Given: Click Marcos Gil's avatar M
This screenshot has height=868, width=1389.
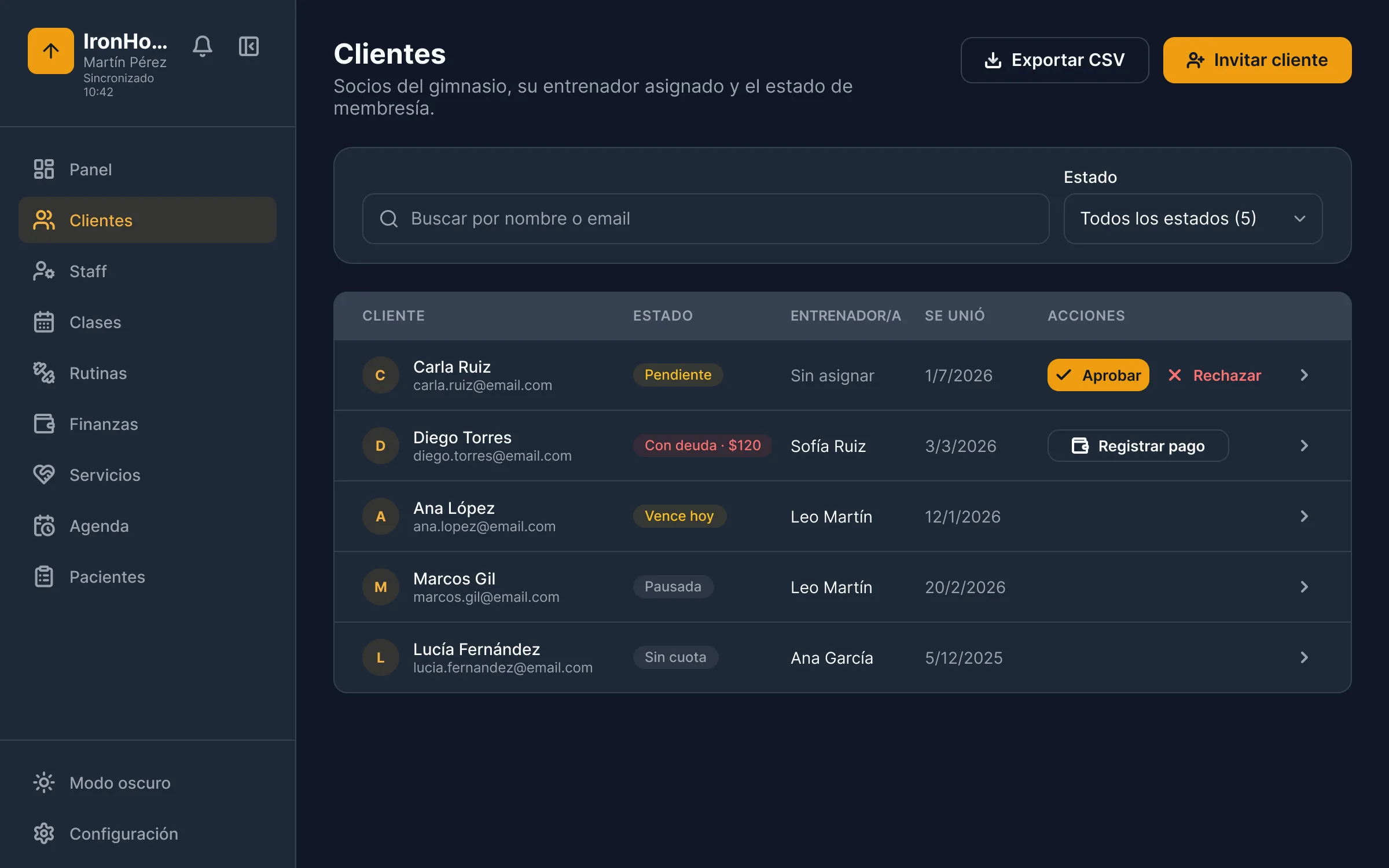Looking at the screenshot, I should coord(380,587).
